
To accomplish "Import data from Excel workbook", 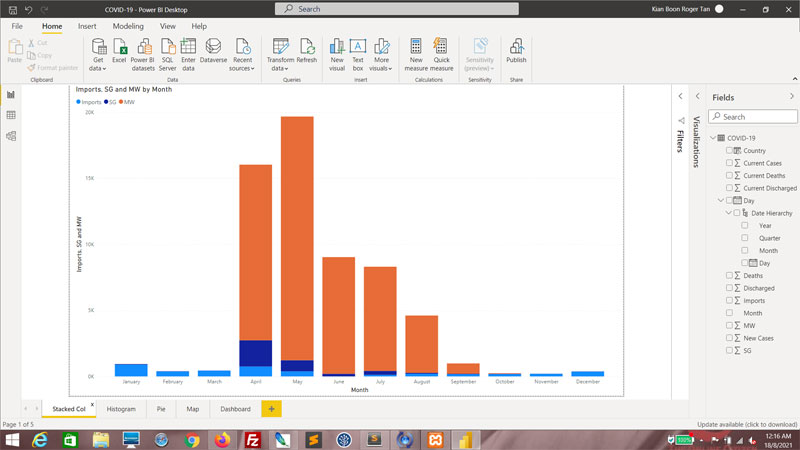I will [119, 51].
